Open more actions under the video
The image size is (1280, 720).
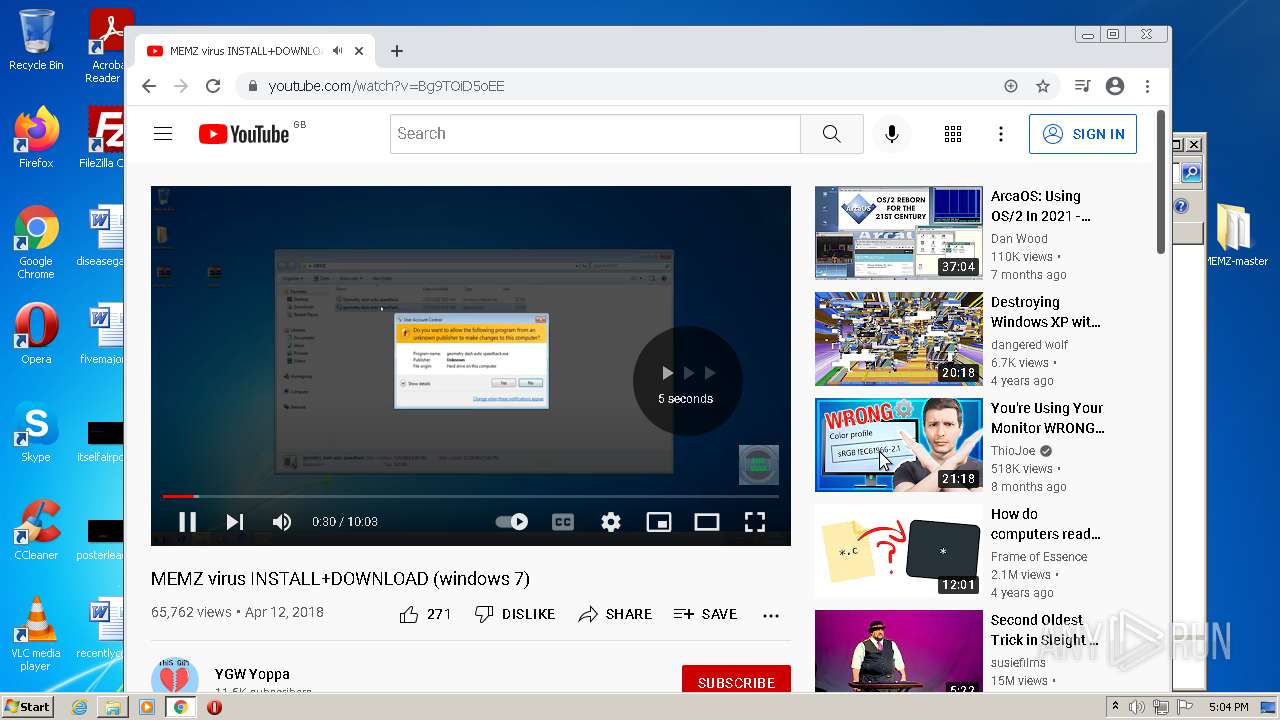tap(771, 615)
